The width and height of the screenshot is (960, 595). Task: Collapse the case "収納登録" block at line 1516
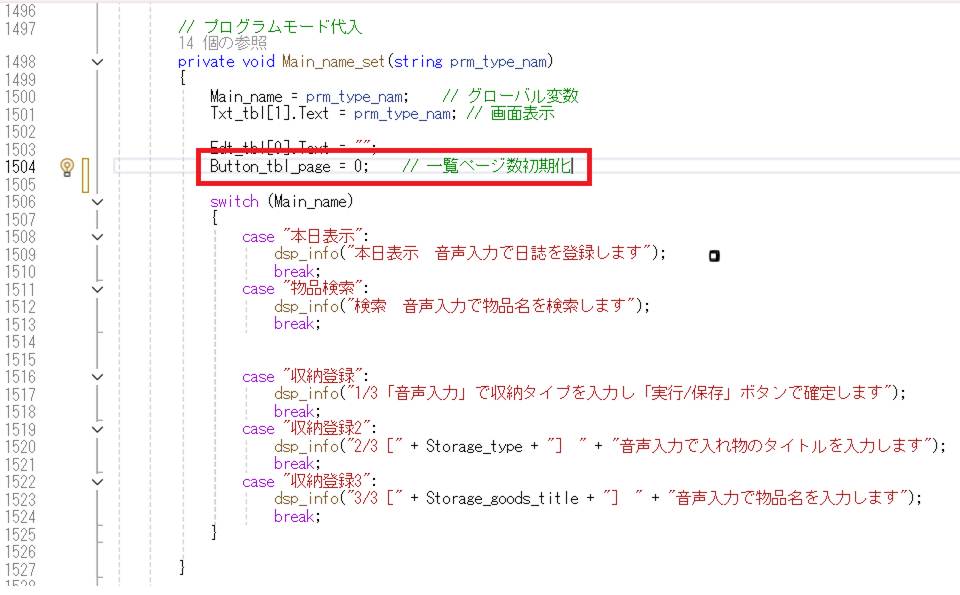[97, 377]
